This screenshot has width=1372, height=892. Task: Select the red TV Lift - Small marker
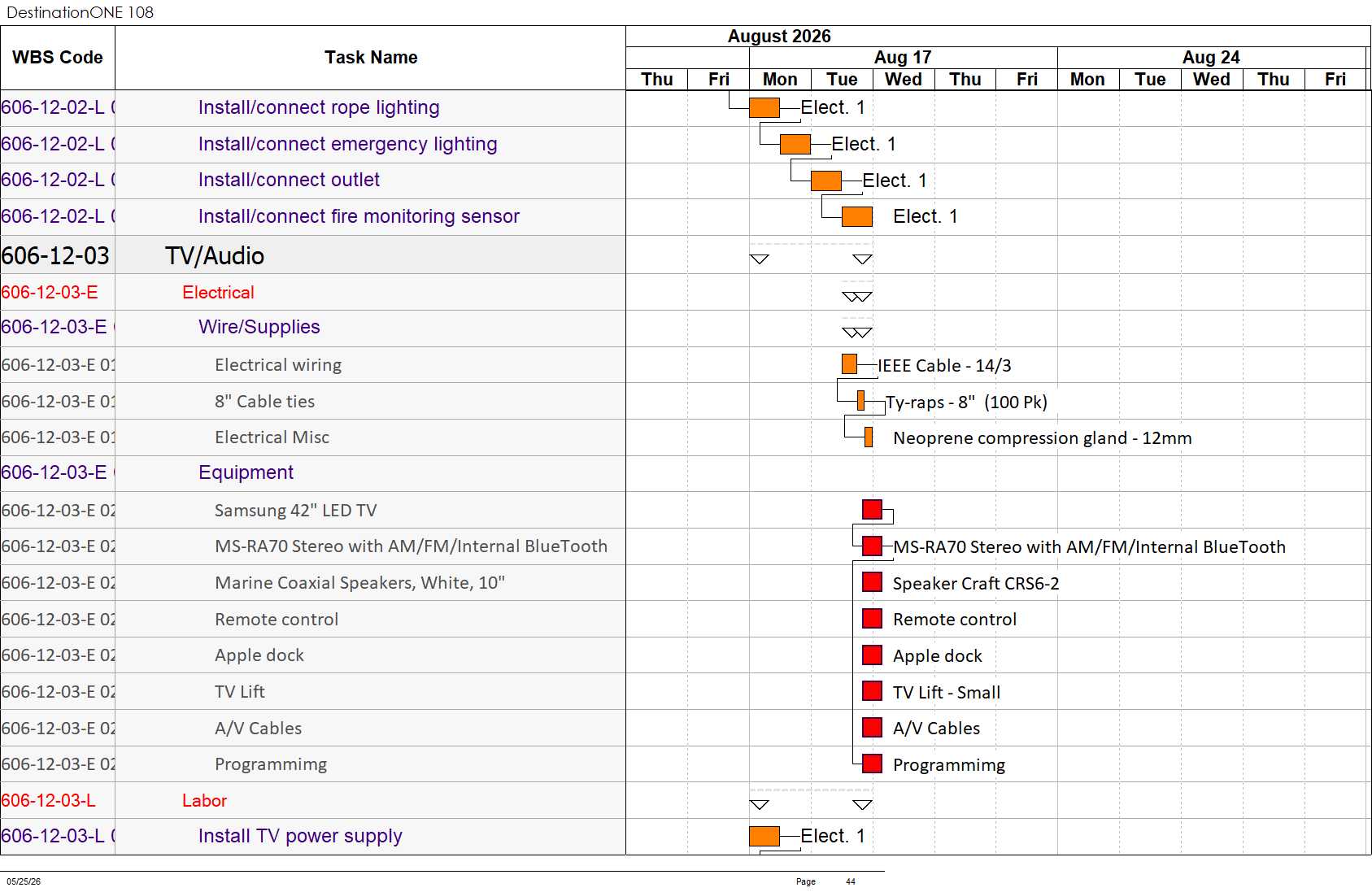point(872,691)
